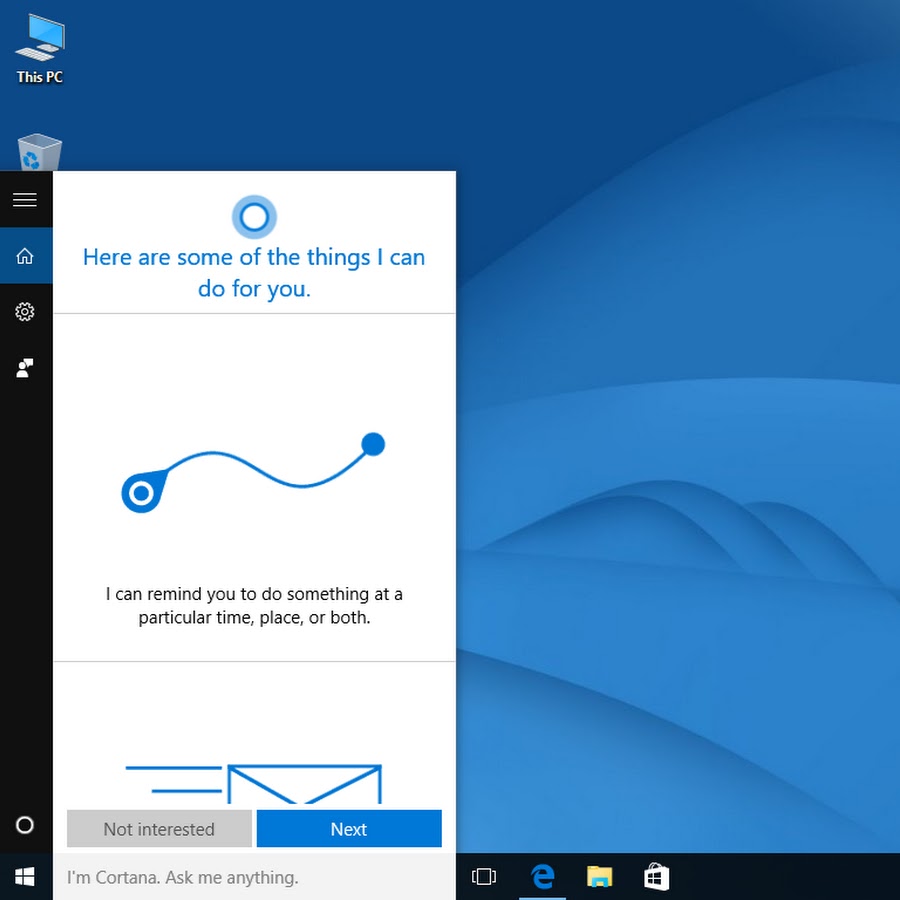Click the Cortana ring logo above the heading
The image size is (900, 900).
pos(254,216)
